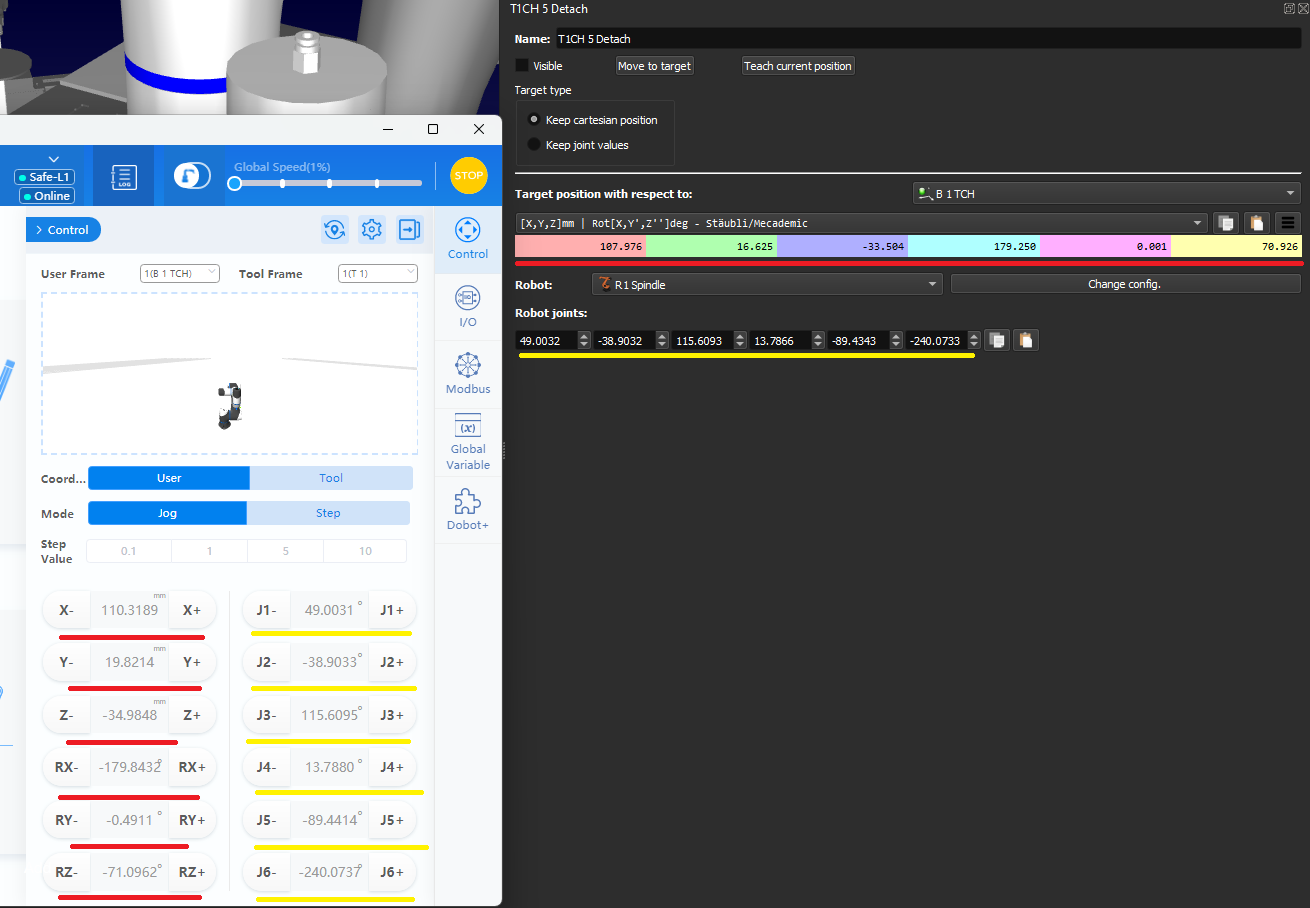
Task: Expand the User Frame dropdown
Action: pos(179,274)
